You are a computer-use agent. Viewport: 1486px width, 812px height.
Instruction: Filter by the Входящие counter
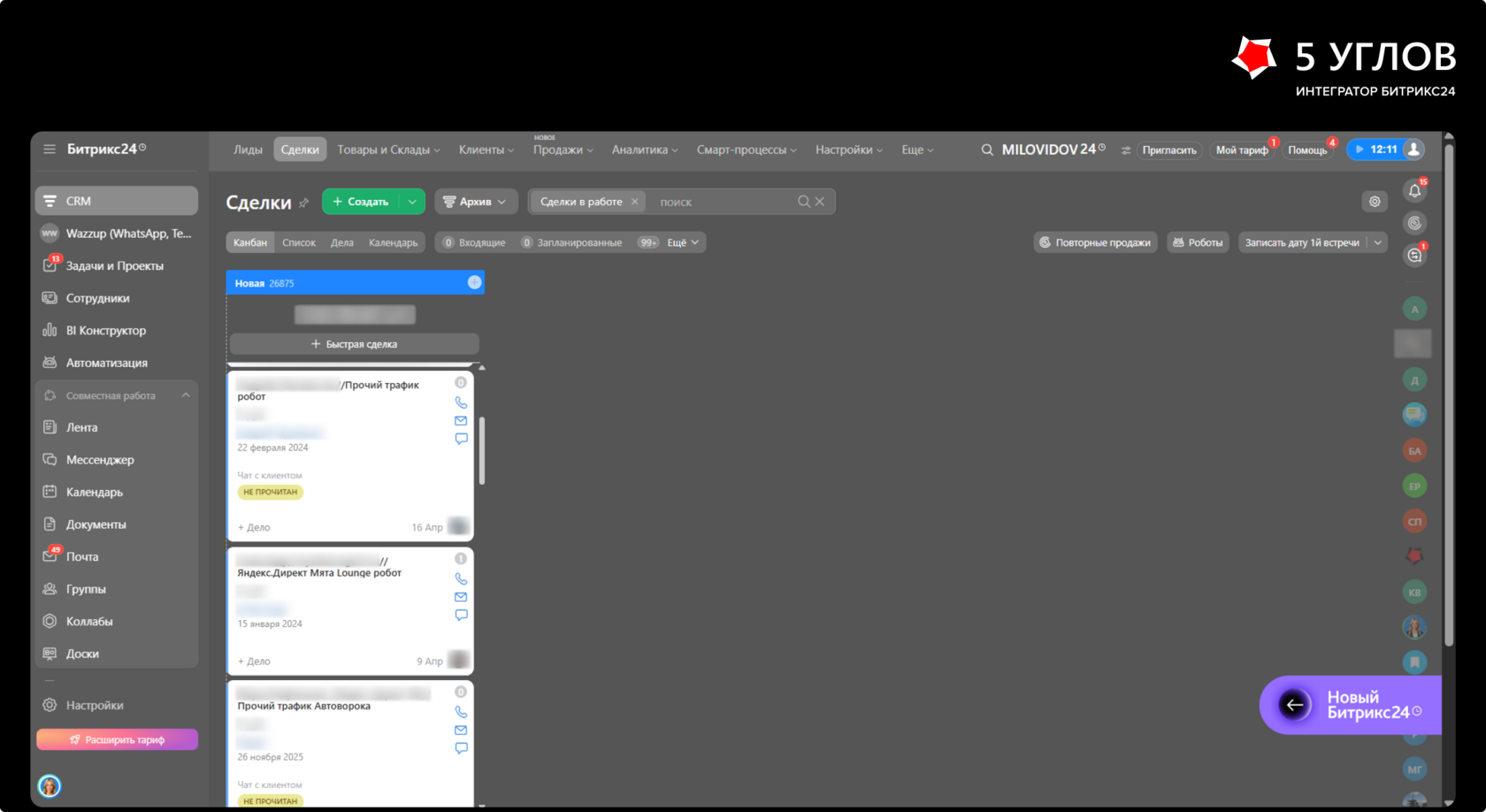point(475,242)
